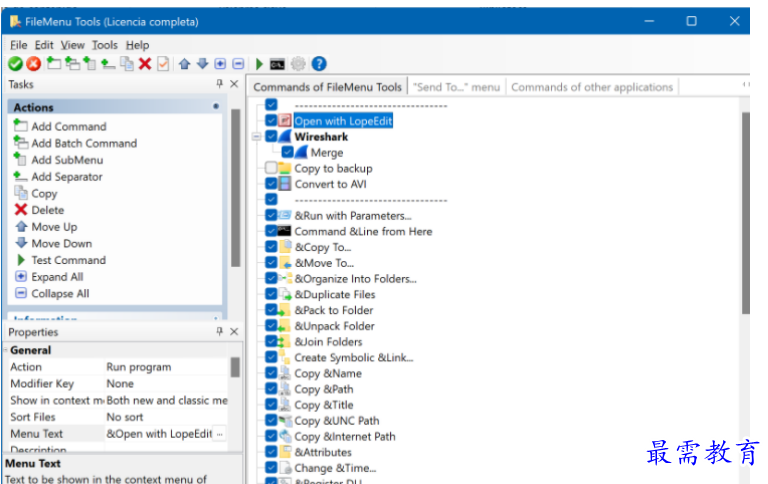Screen dimensions: 768x484
Task: Pin the Tasks panel with pushpin icon
Action: point(219,84)
